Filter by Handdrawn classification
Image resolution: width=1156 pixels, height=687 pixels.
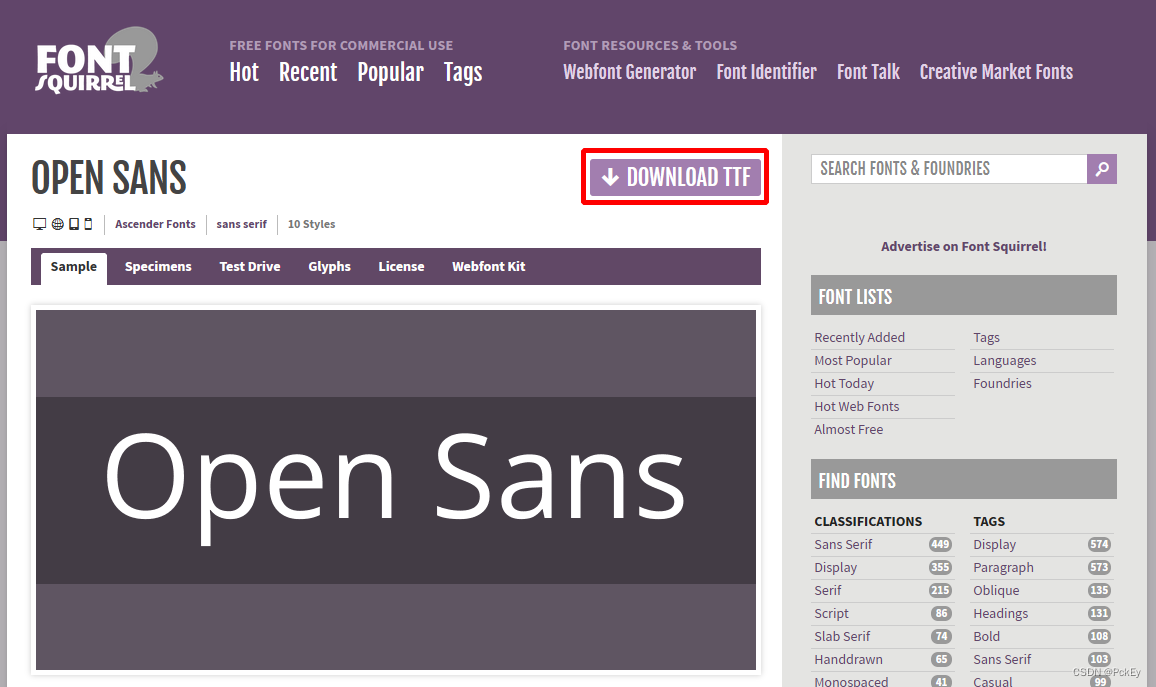coord(849,659)
